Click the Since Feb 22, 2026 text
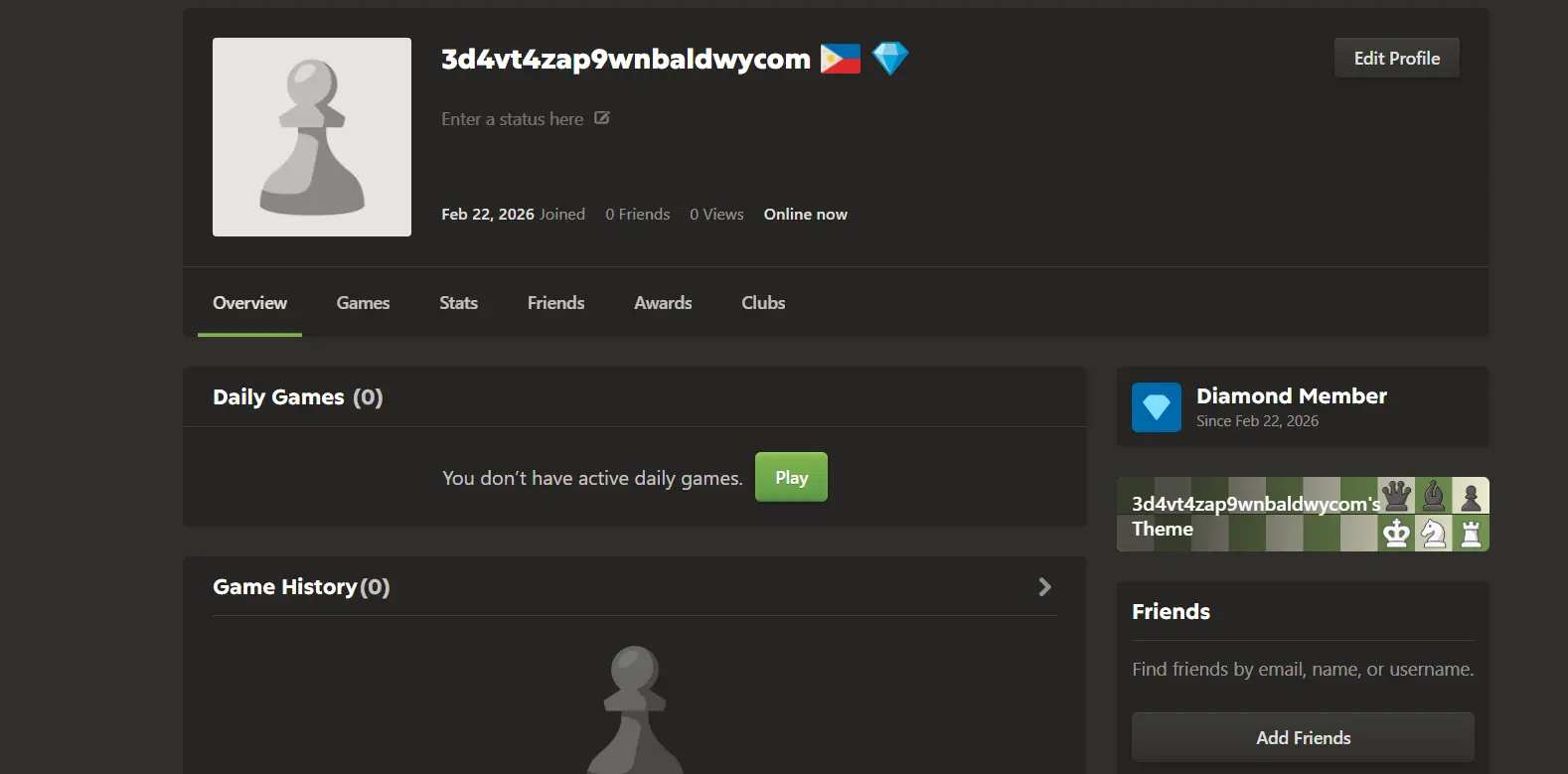The width and height of the screenshot is (1568, 774). (1257, 421)
